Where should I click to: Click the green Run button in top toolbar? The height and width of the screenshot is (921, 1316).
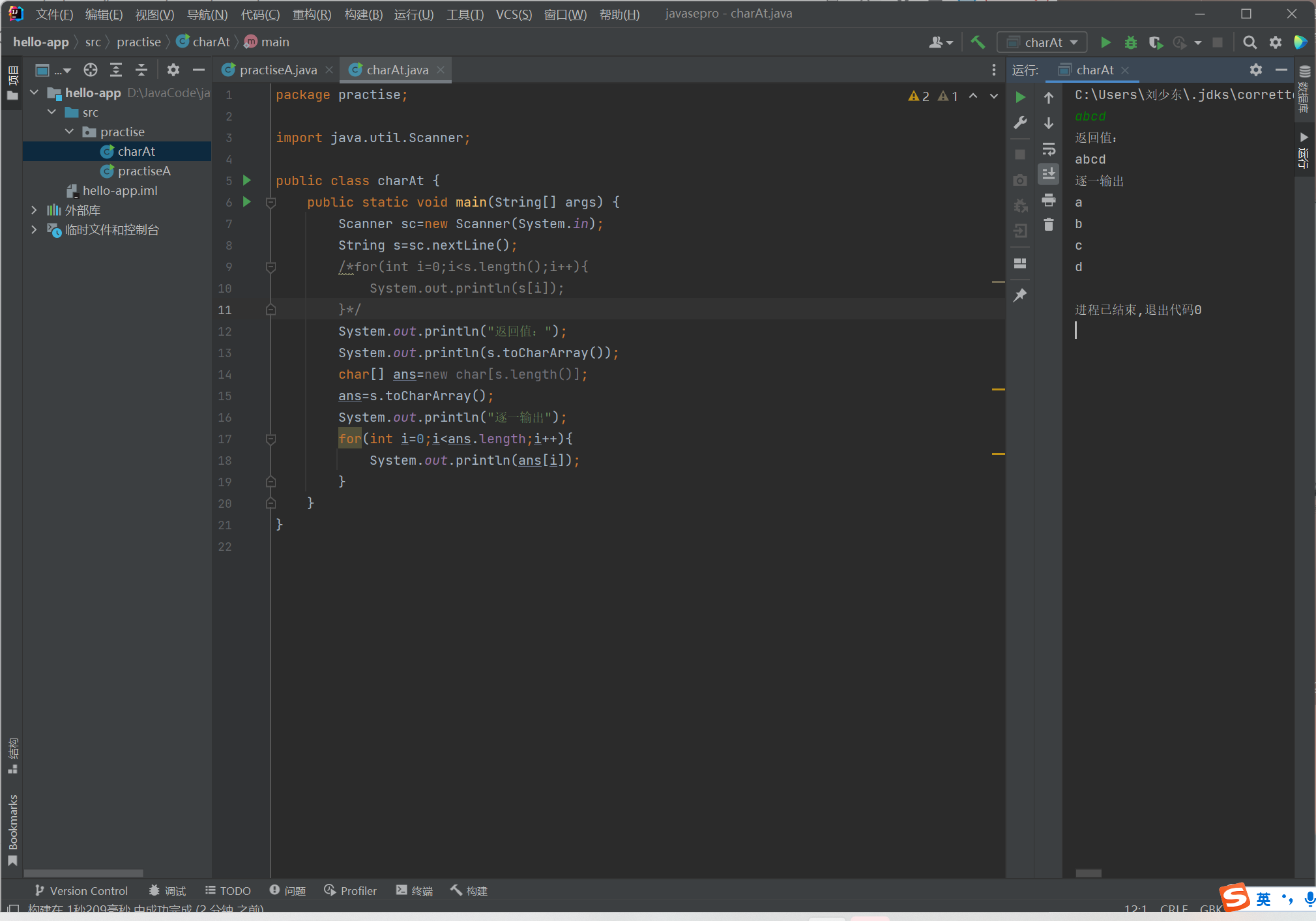[x=1105, y=42]
